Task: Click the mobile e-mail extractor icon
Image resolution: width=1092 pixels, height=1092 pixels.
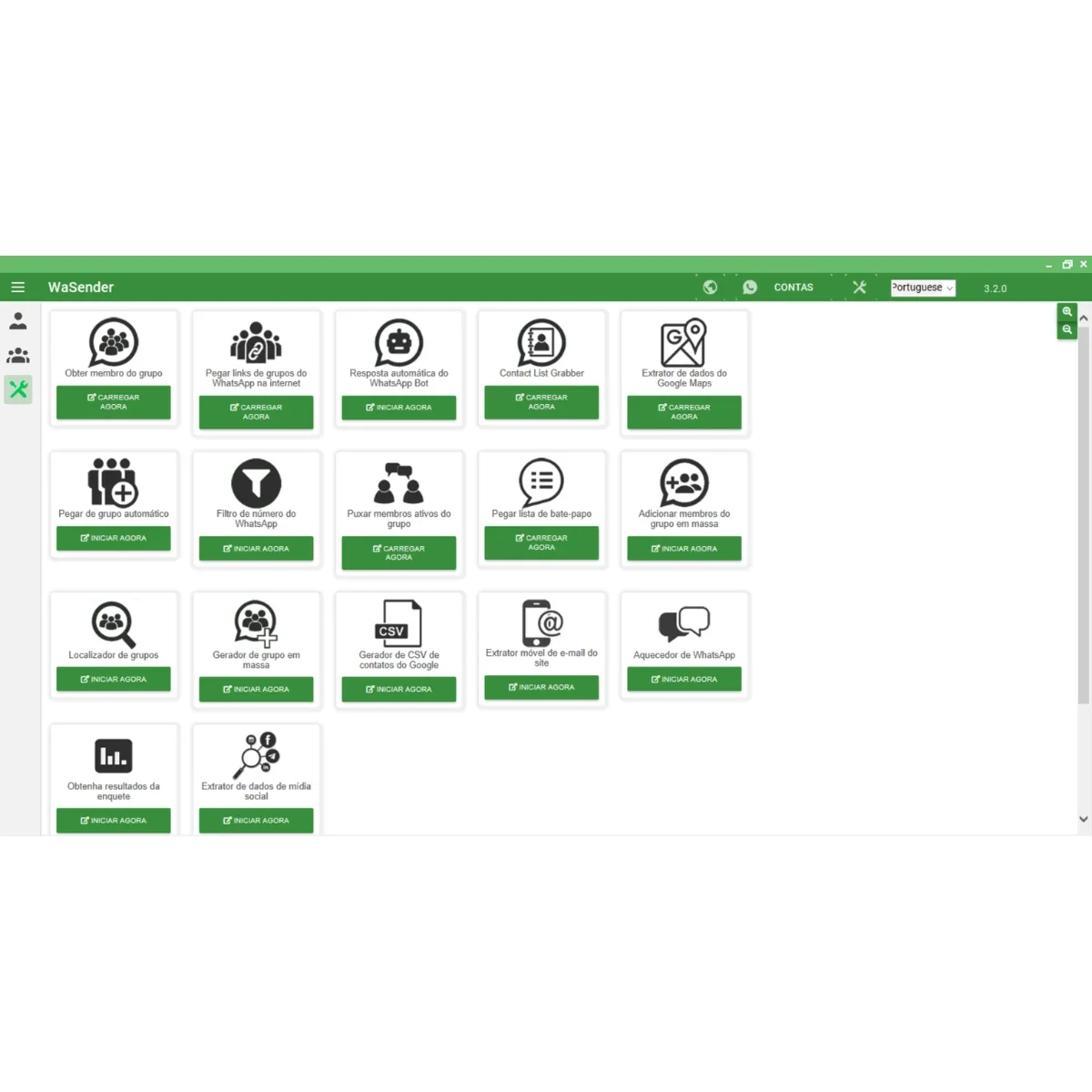Action: tap(541, 622)
